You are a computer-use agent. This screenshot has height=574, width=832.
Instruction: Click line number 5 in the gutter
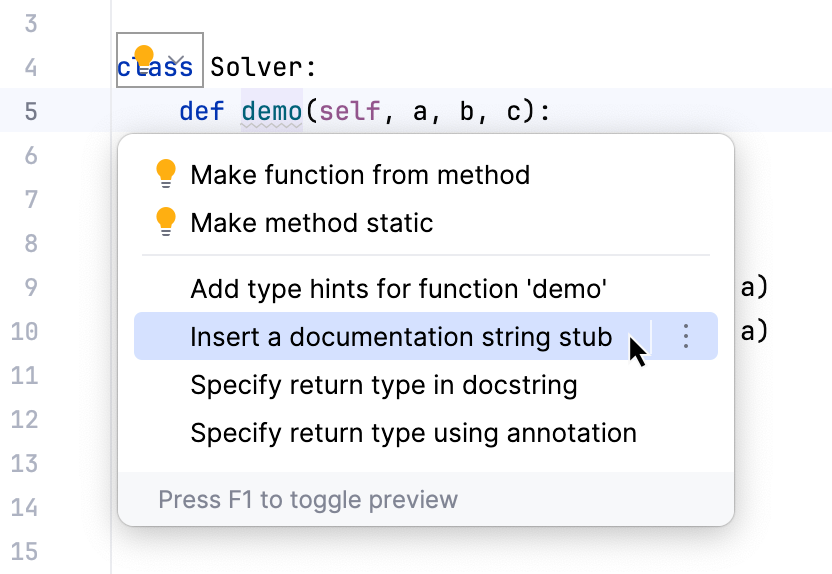pyautogui.click(x=29, y=111)
